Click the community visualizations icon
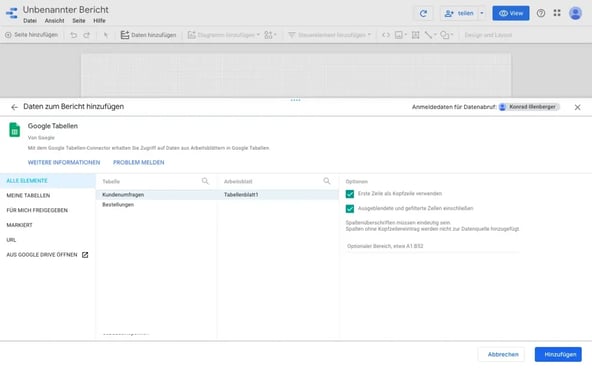 coord(270,35)
